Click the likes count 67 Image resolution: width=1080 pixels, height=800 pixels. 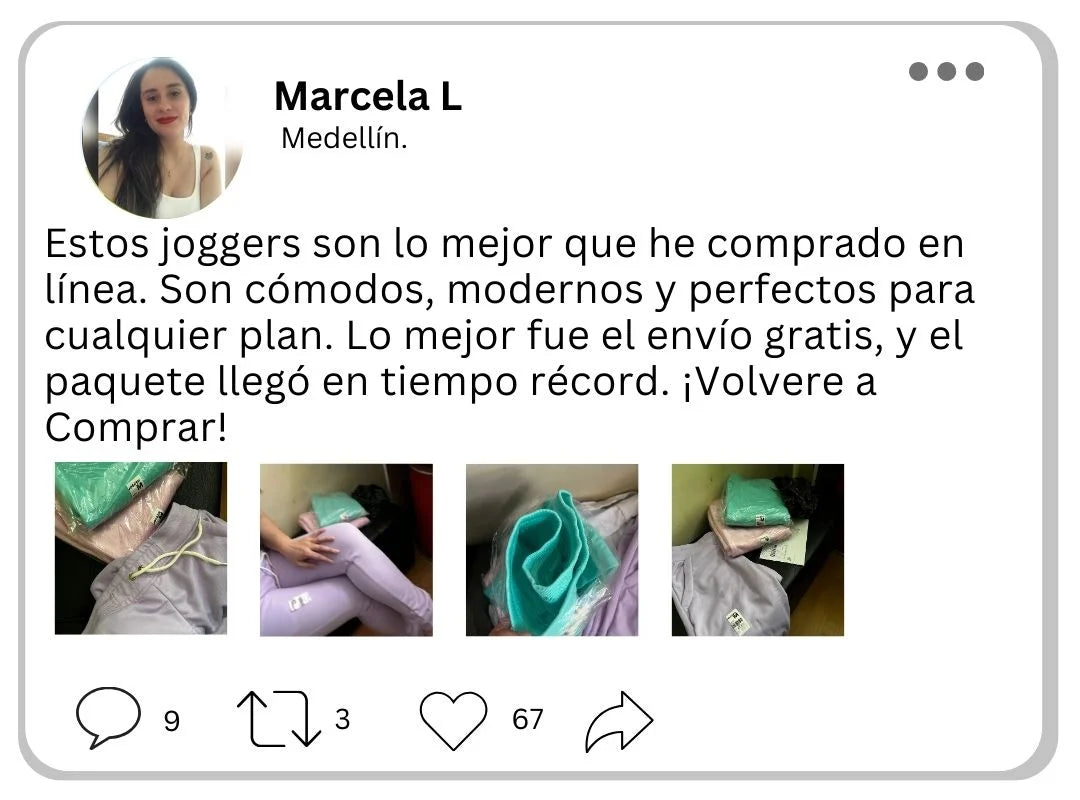[528, 719]
